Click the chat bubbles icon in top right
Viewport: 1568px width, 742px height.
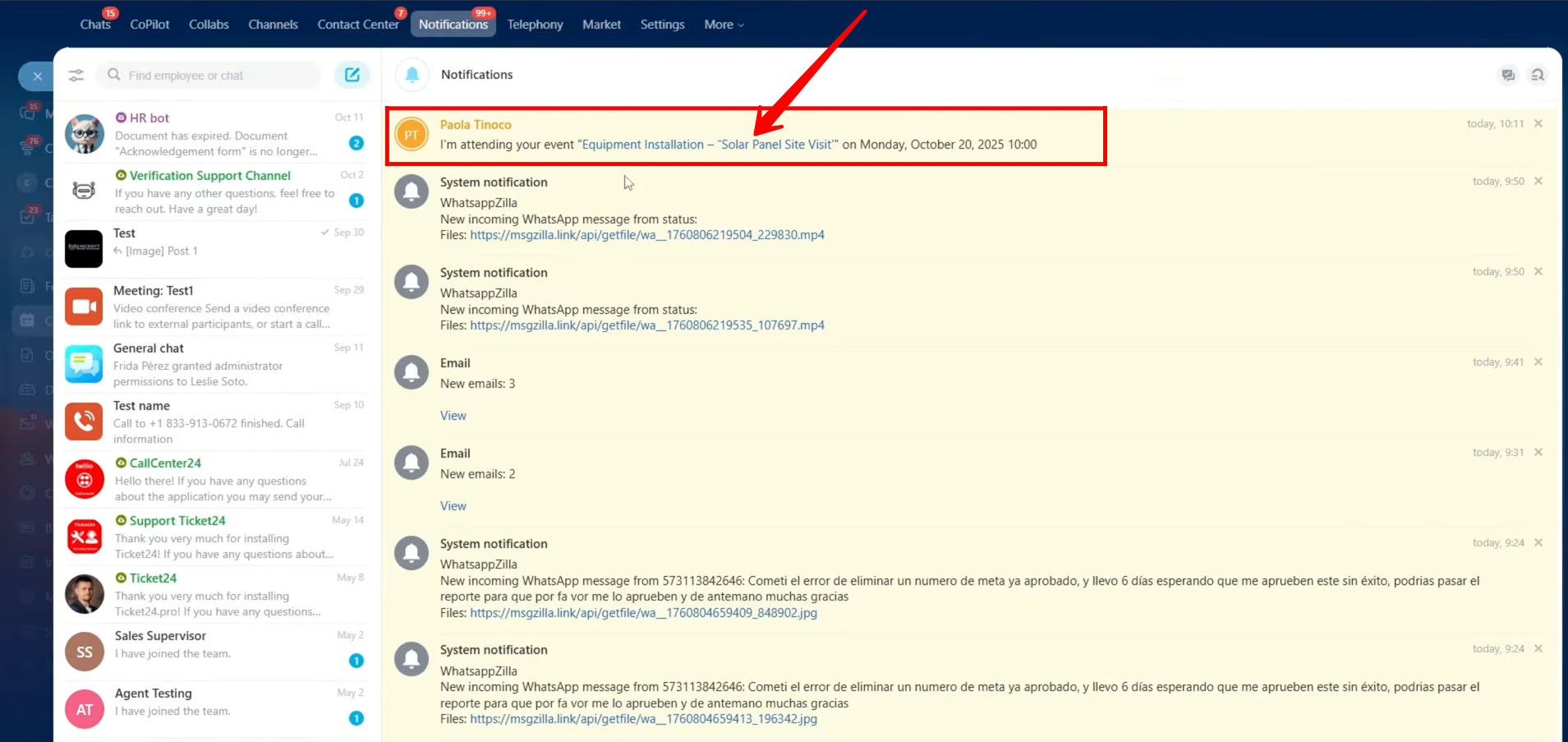1508,75
